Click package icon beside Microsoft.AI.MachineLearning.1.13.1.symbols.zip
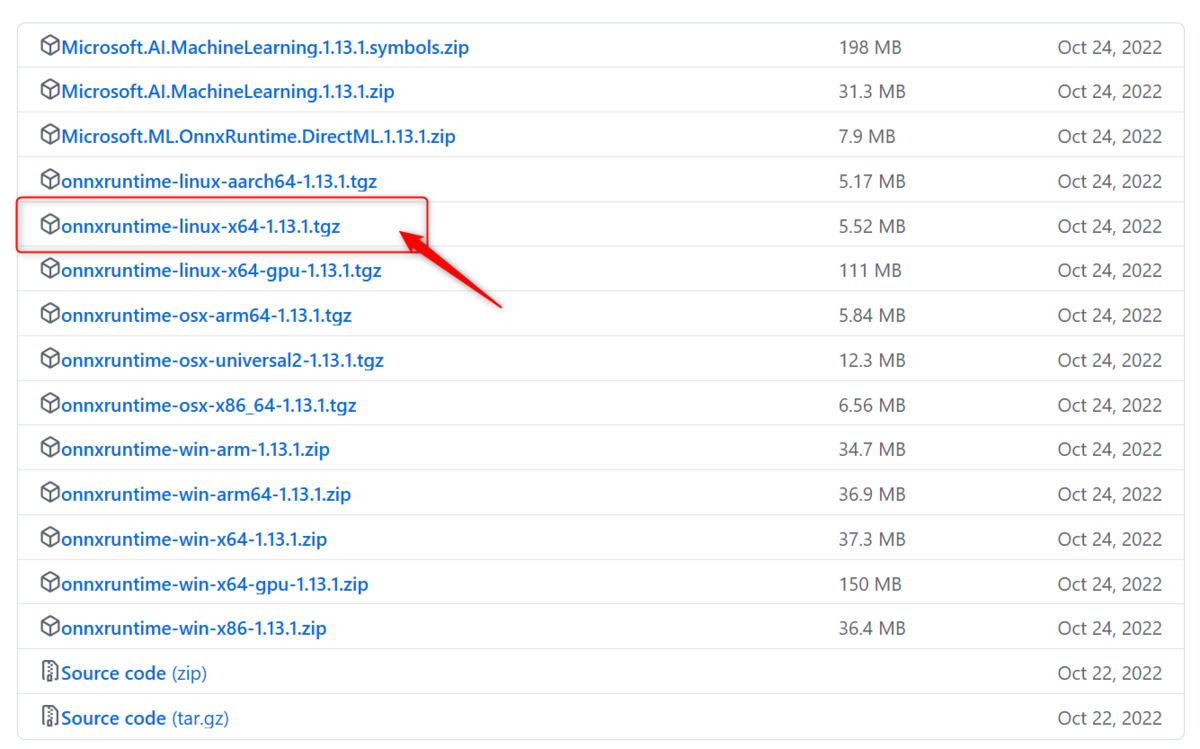1200x749 pixels. click(50, 46)
